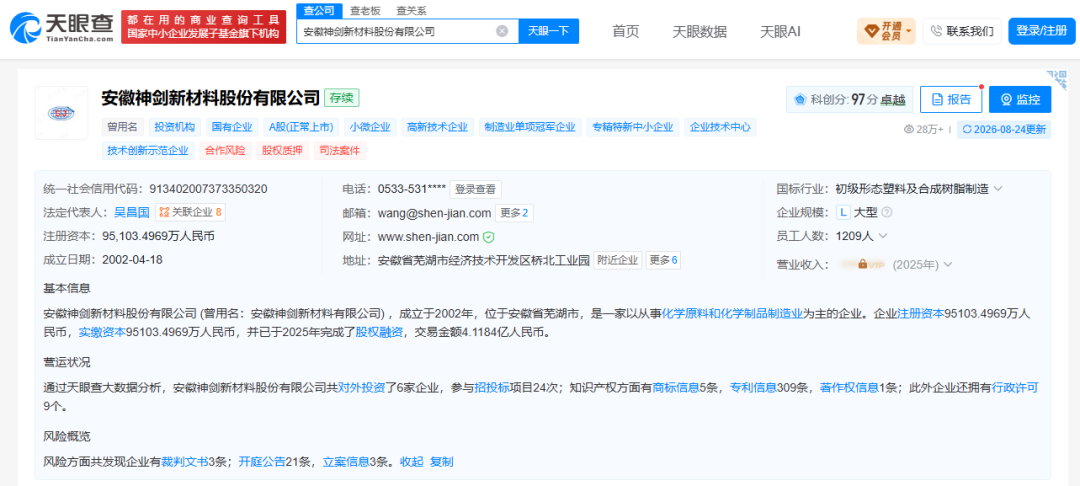Click the 技术创新示范企业 tag
The height and width of the screenshot is (486, 1080).
[x=148, y=151]
